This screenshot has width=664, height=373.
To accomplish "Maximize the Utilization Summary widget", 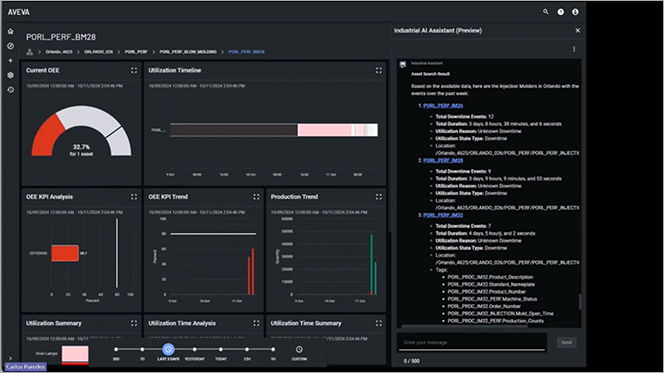I will [x=134, y=323].
